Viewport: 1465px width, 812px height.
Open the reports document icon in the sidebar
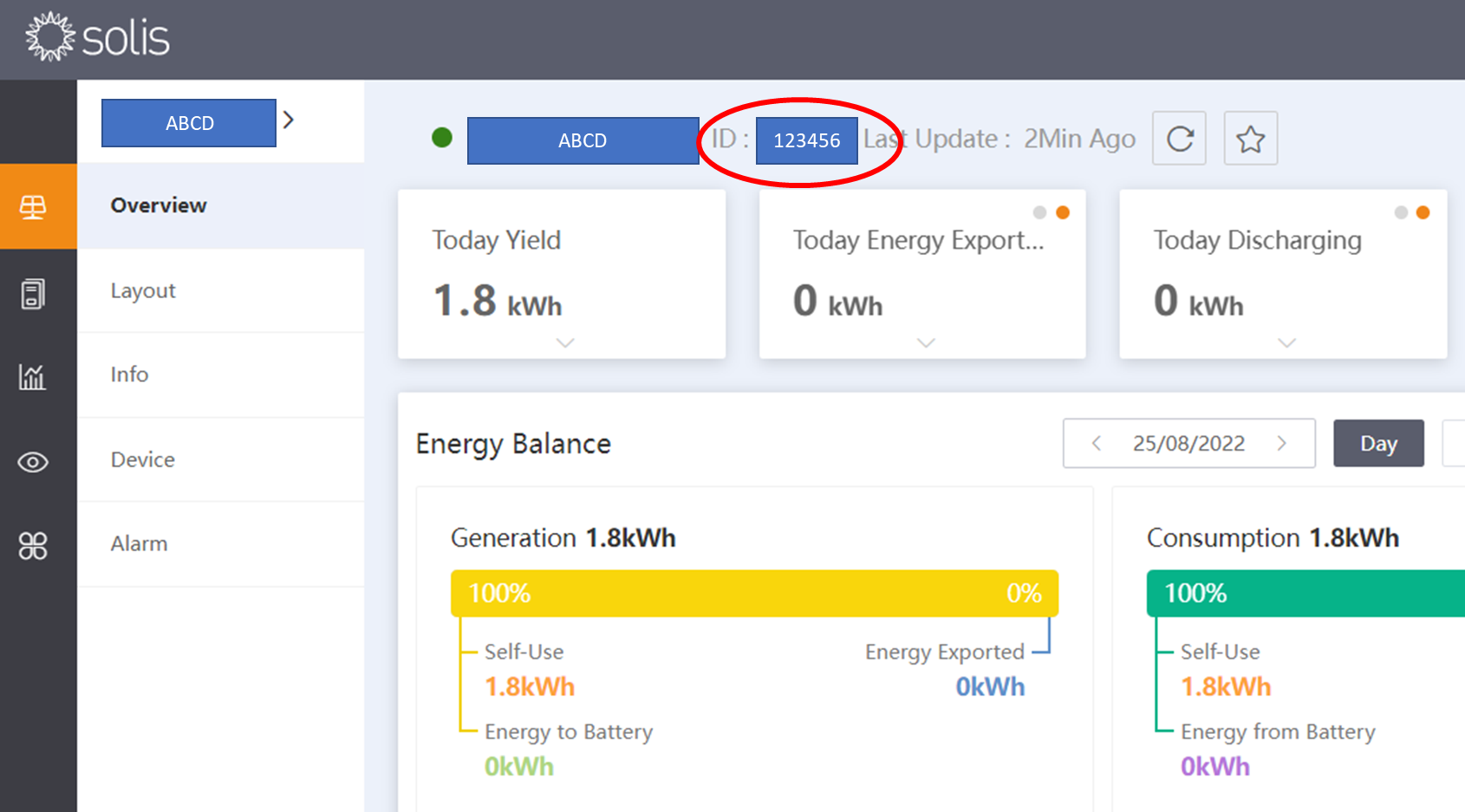pyautogui.click(x=33, y=293)
